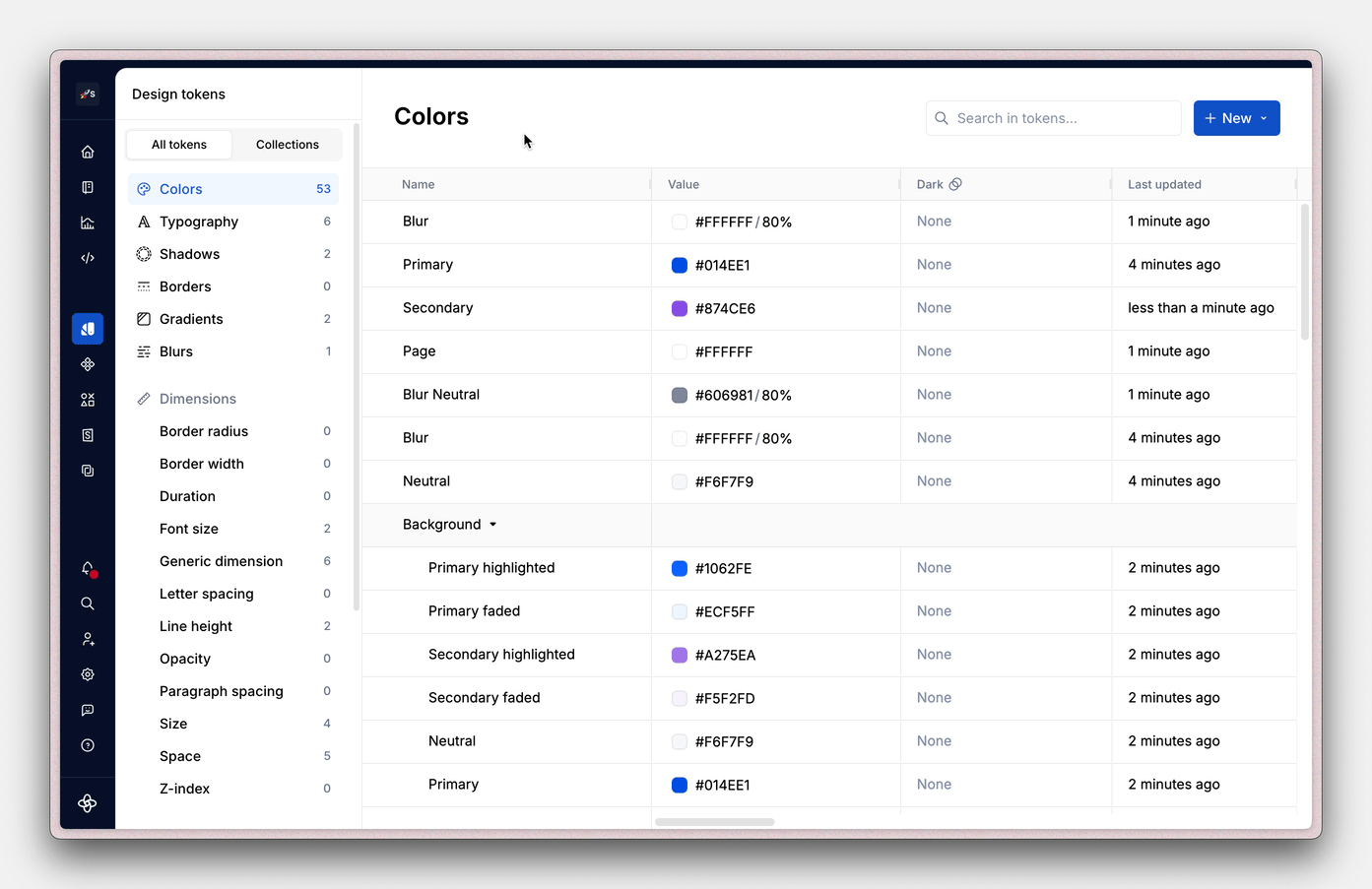Screen dimensions: 1372x889
Task: Select the All tokens tab
Action: [179, 145]
